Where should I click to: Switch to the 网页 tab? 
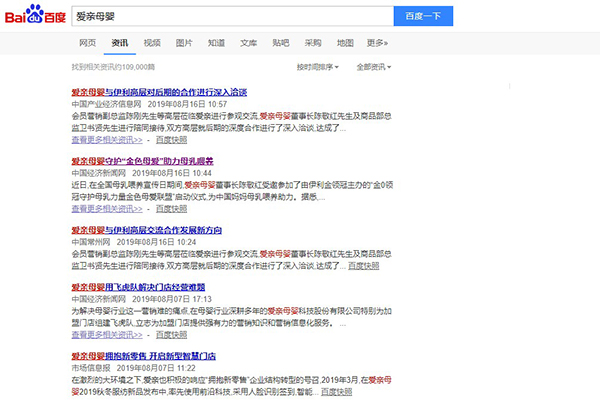click(88, 43)
